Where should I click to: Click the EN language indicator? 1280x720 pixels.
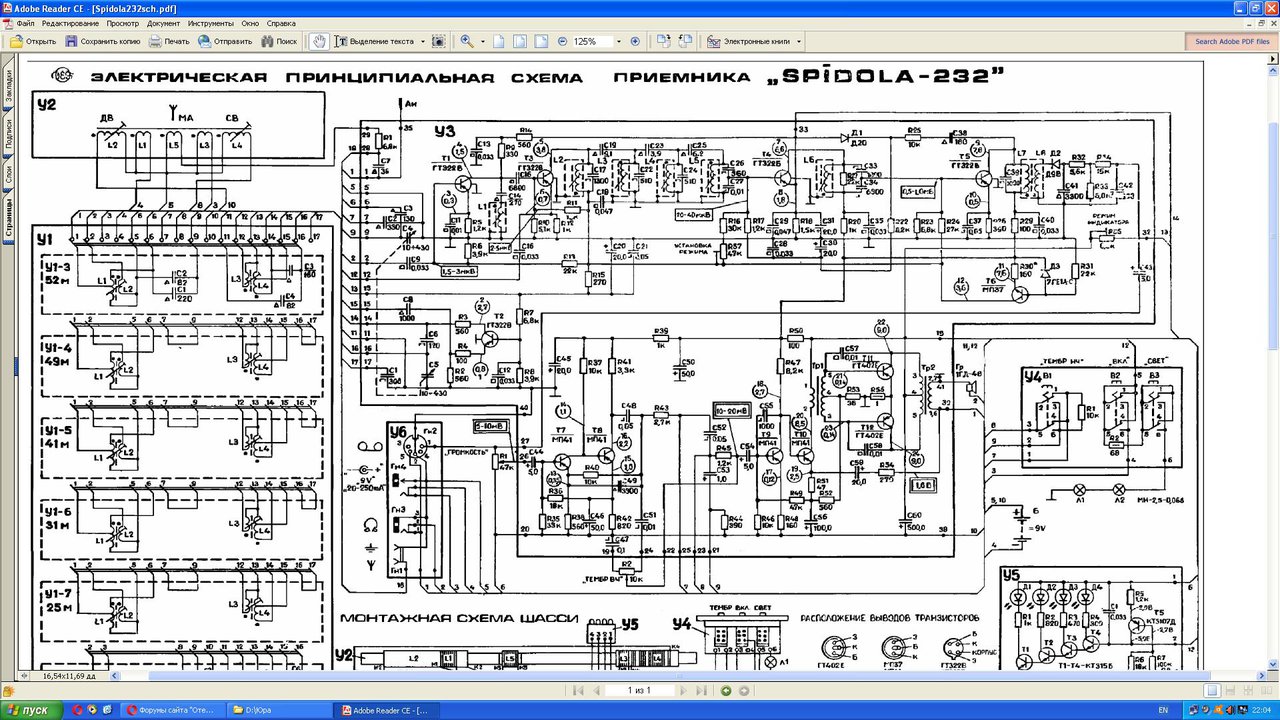tap(1163, 709)
